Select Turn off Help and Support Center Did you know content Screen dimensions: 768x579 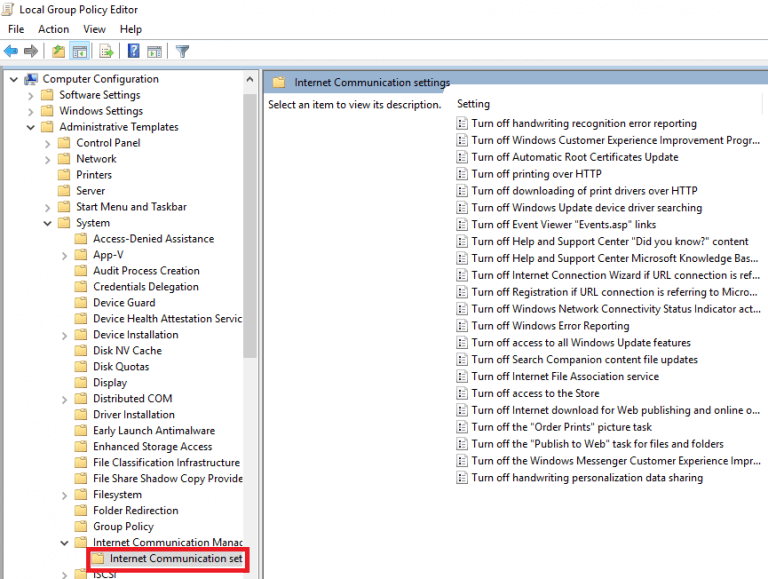pos(610,241)
